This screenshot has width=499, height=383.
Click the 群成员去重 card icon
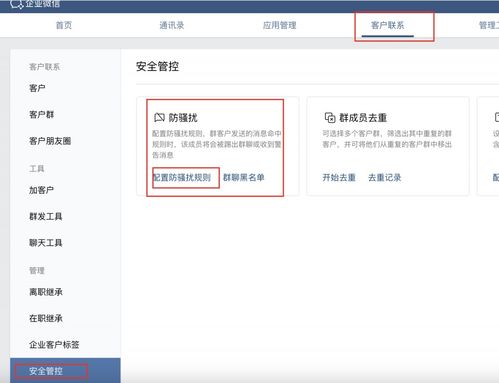[330, 117]
